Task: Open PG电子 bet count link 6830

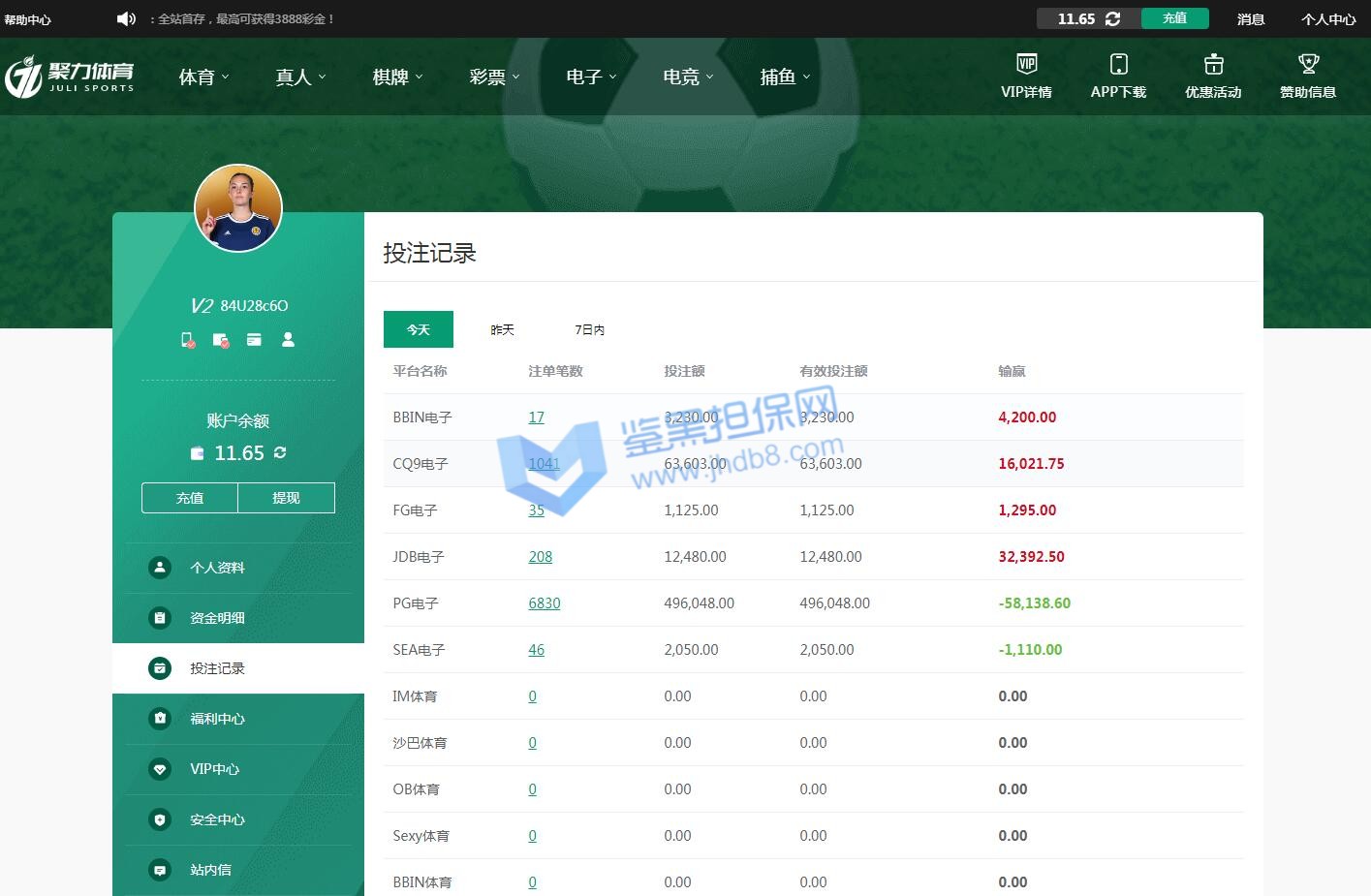Action: click(544, 603)
